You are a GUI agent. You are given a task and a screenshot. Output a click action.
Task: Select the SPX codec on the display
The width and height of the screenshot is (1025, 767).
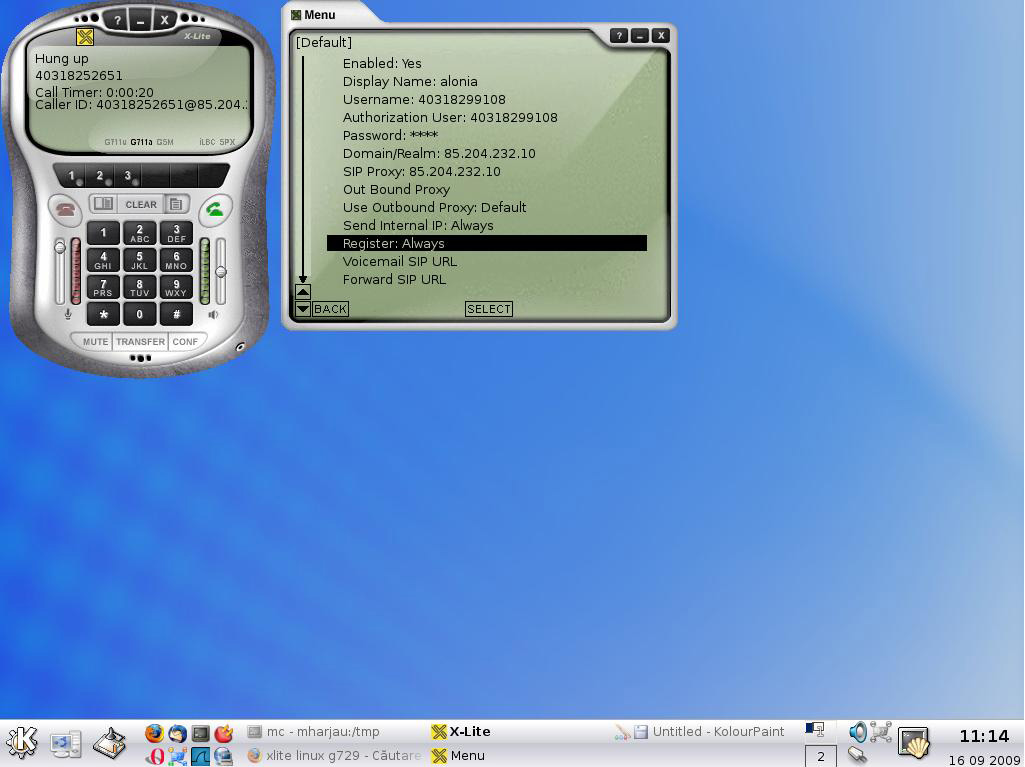[227, 142]
